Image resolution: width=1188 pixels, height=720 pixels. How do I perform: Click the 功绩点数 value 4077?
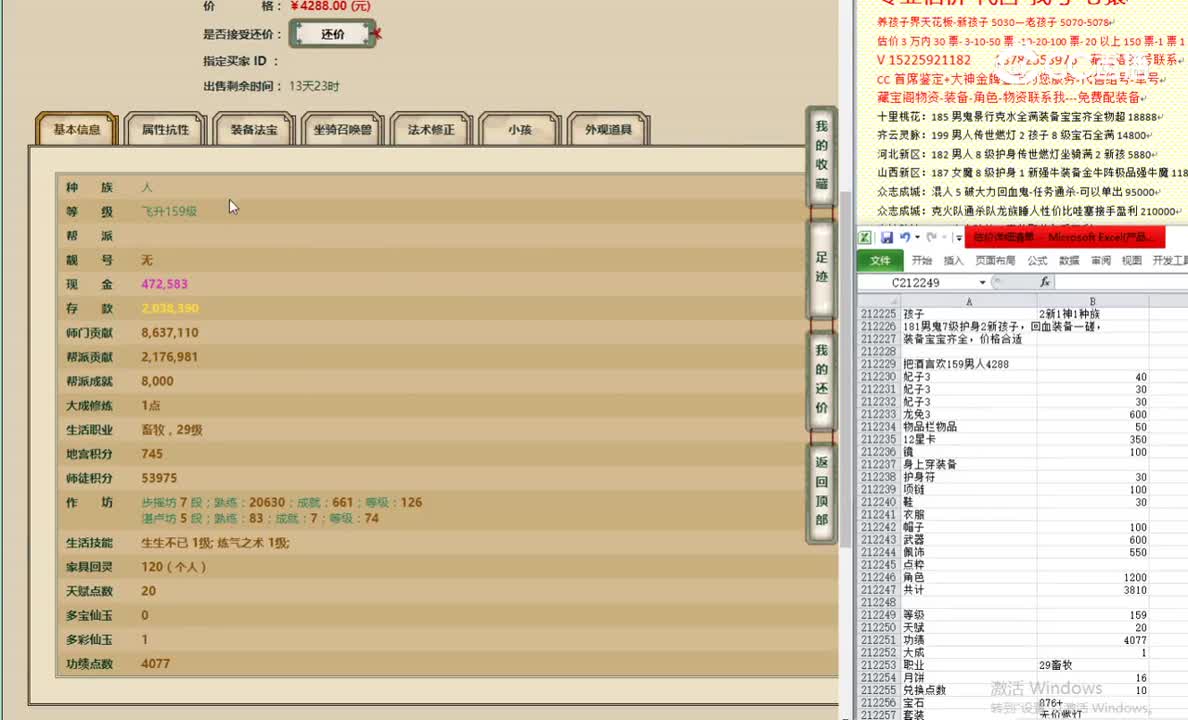155,664
